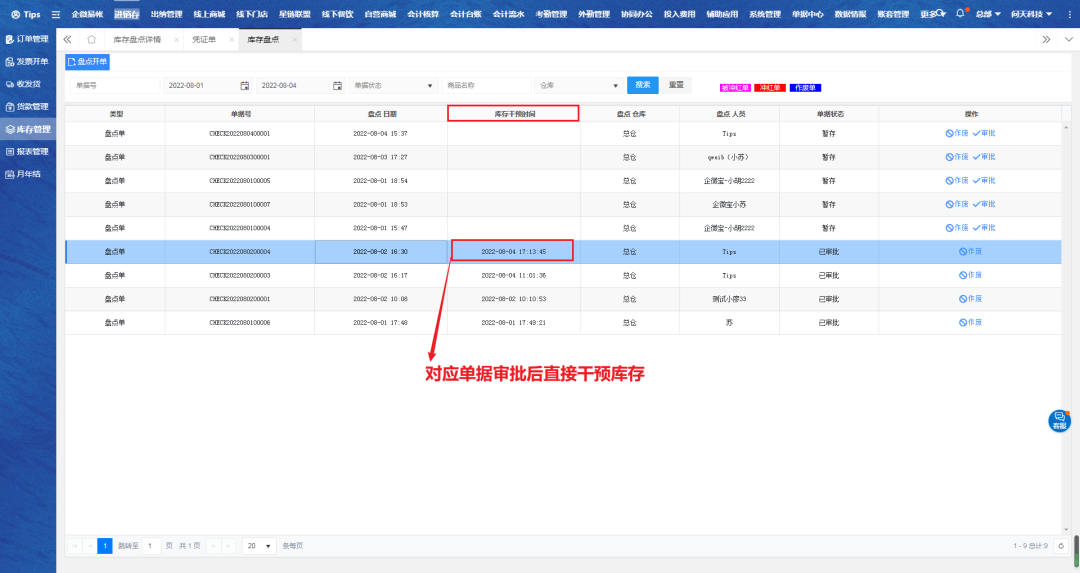Click the 单据号 search input field

click(x=113, y=85)
